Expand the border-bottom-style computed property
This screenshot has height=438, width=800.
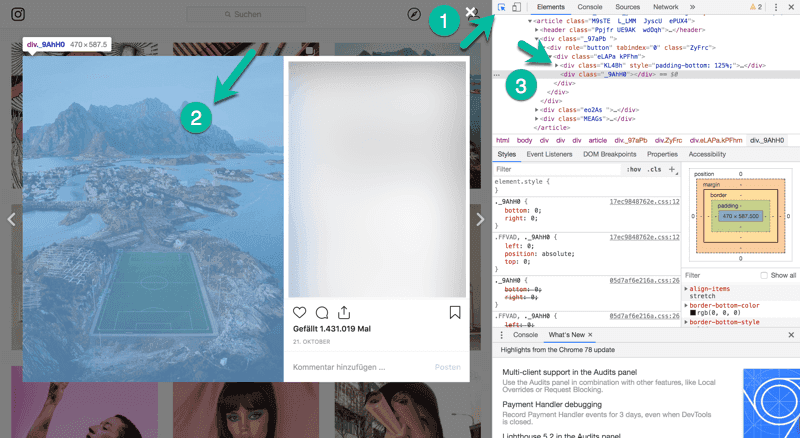pyautogui.click(x=686, y=322)
